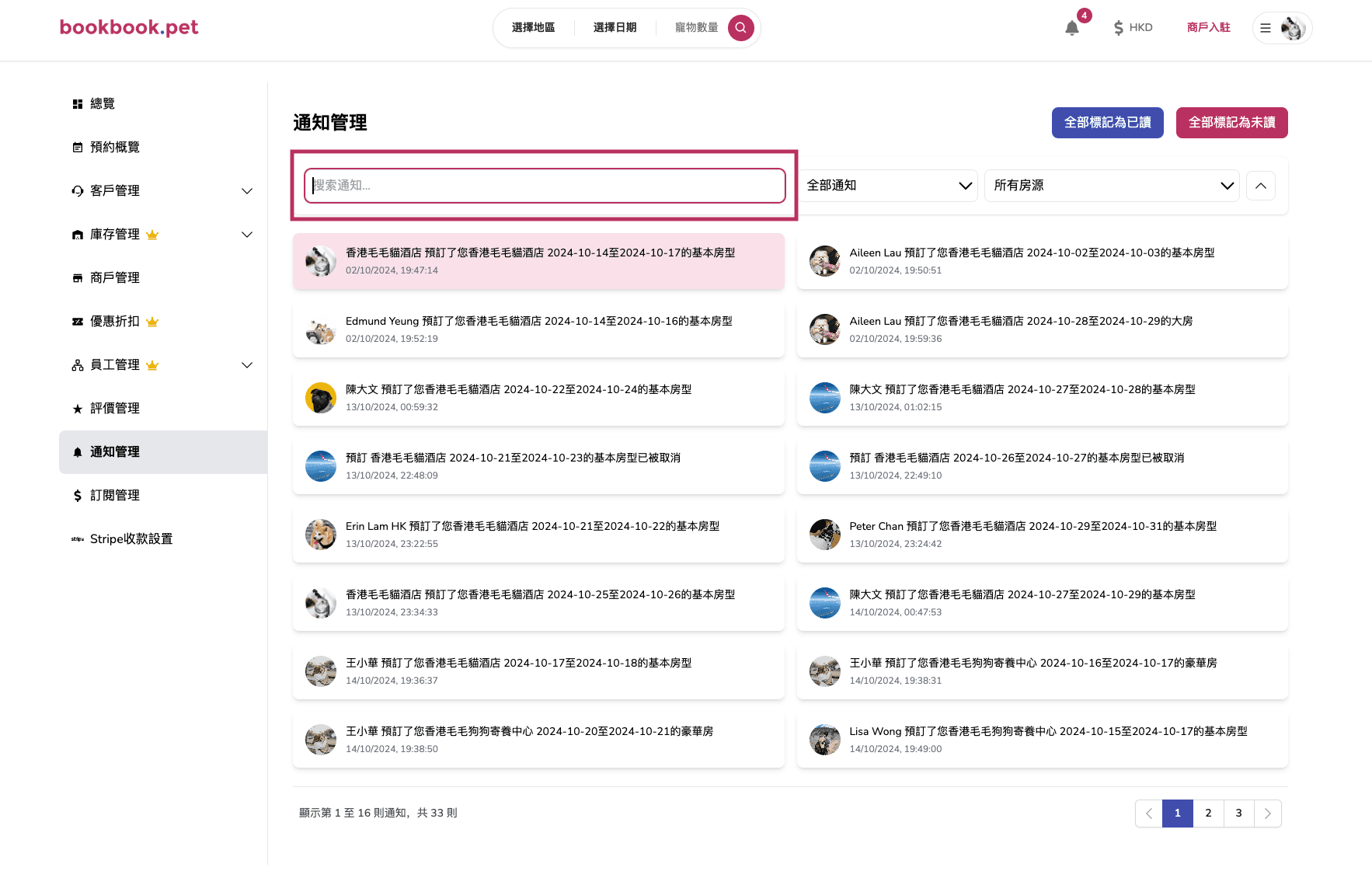Image resolution: width=1372 pixels, height=878 pixels.
Task: Click avatar of Peter Chan notification
Action: pyautogui.click(x=825, y=535)
